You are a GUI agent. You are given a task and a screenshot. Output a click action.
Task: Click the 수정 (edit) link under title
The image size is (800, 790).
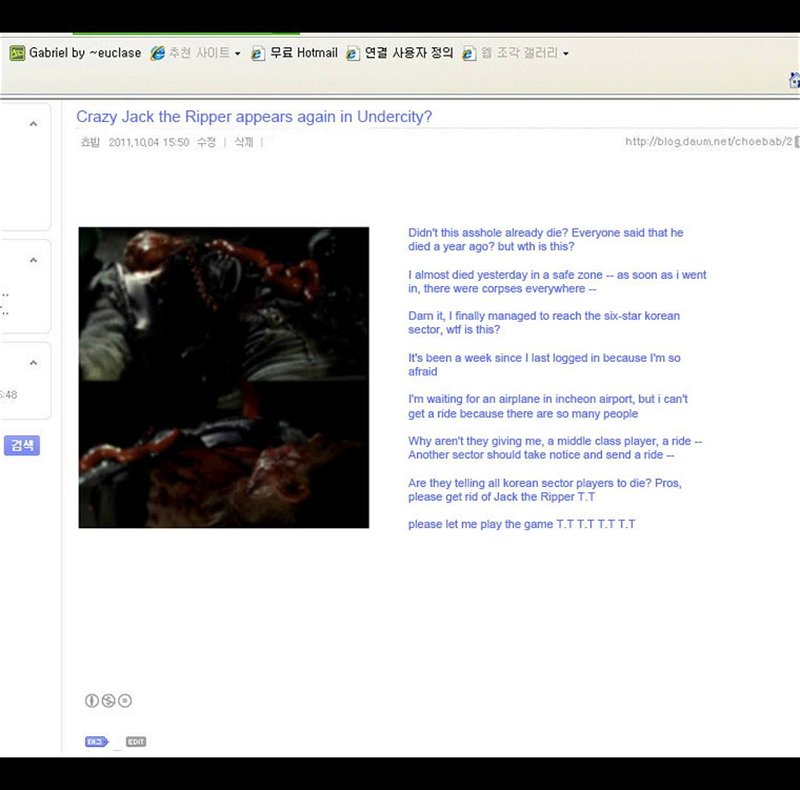pyautogui.click(x=206, y=143)
